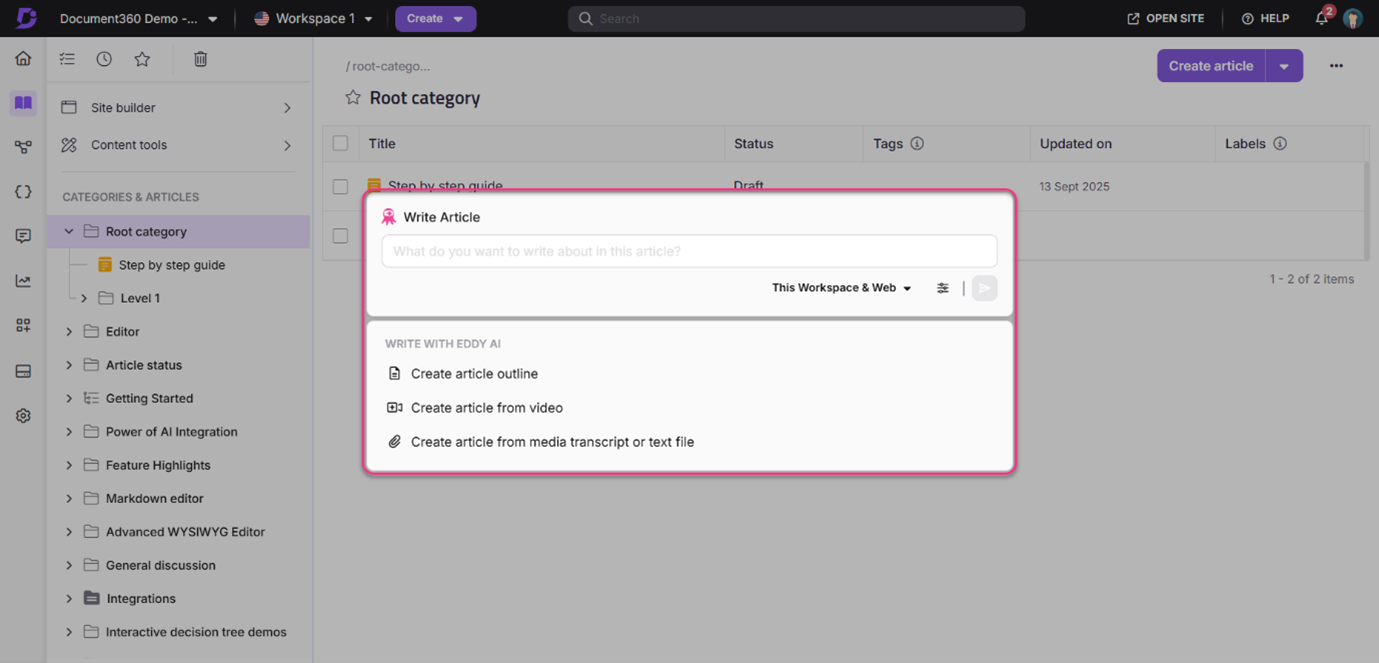Screen dimensions: 1379x663
Task: Open the Starred items icon
Action: point(142,59)
